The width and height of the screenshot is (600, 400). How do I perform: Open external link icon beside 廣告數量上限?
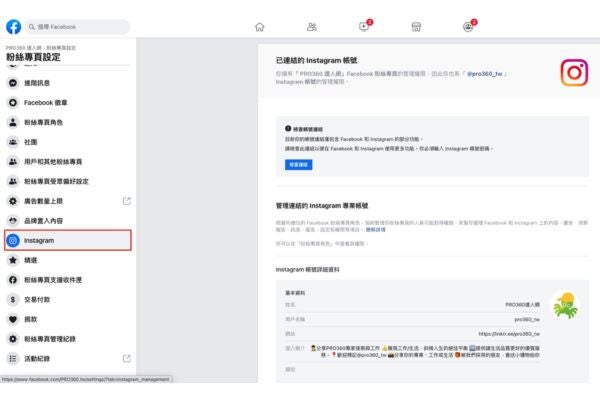[126, 201]
